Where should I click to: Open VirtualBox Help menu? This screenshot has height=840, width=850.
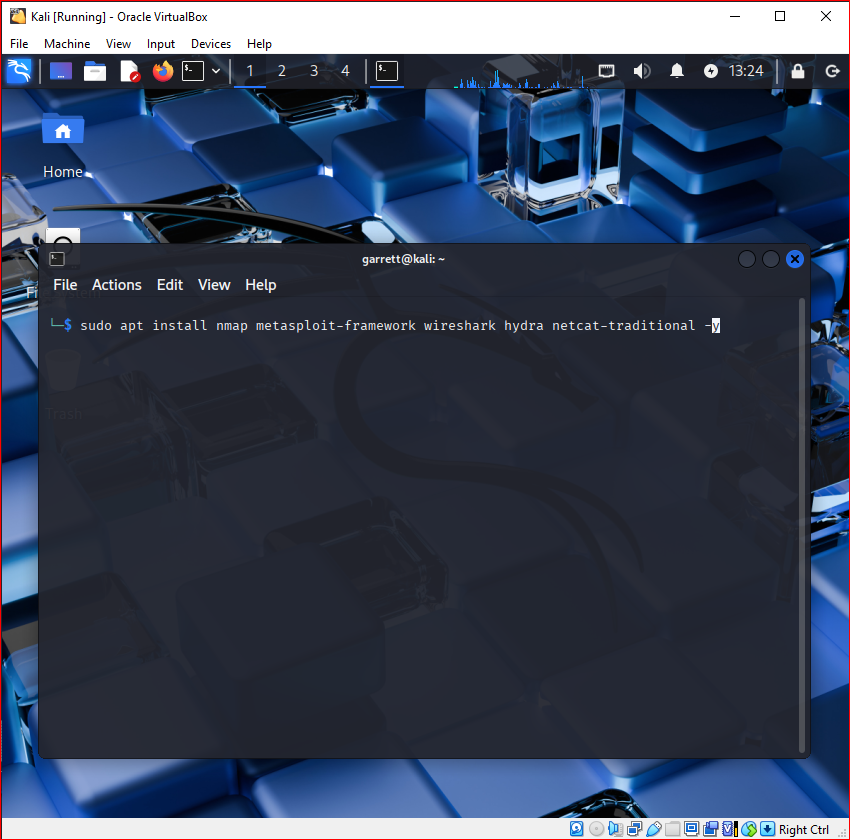click(259, 44)
